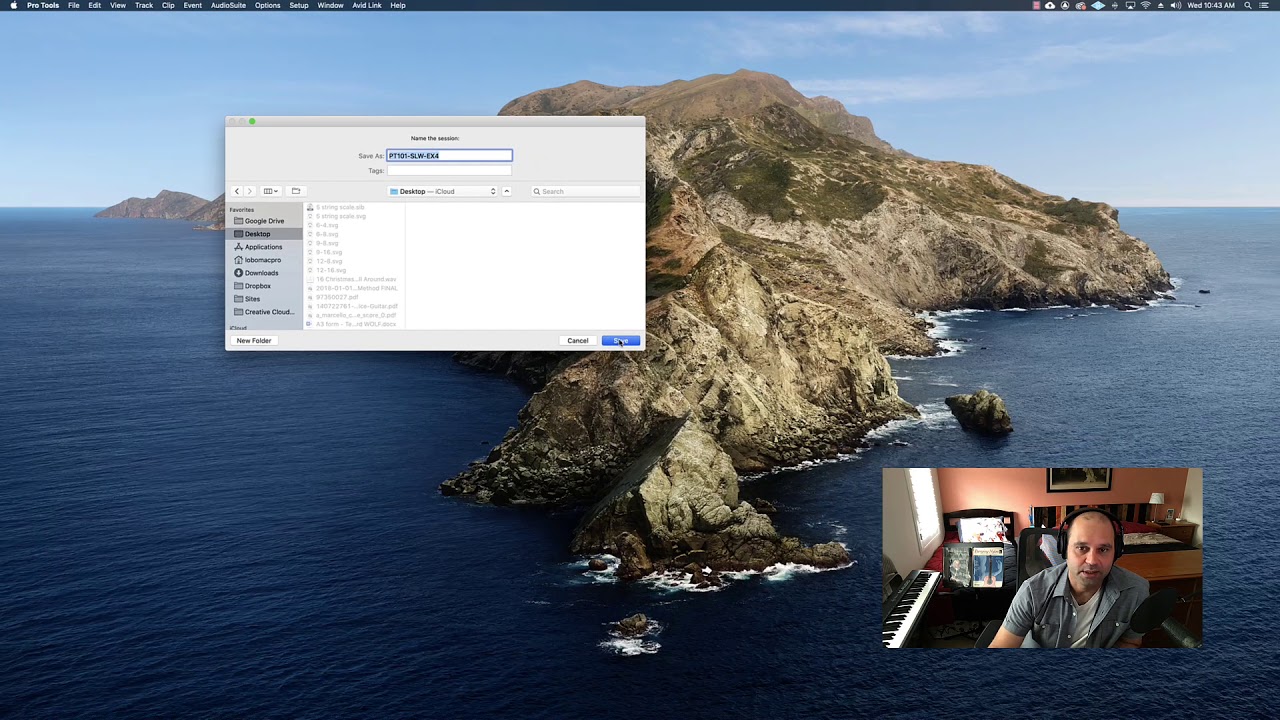The width and height of the screenshot is (1280, 720).
Task: Click the Creative Cloud menu bar icon
Action: [1081, 5]
